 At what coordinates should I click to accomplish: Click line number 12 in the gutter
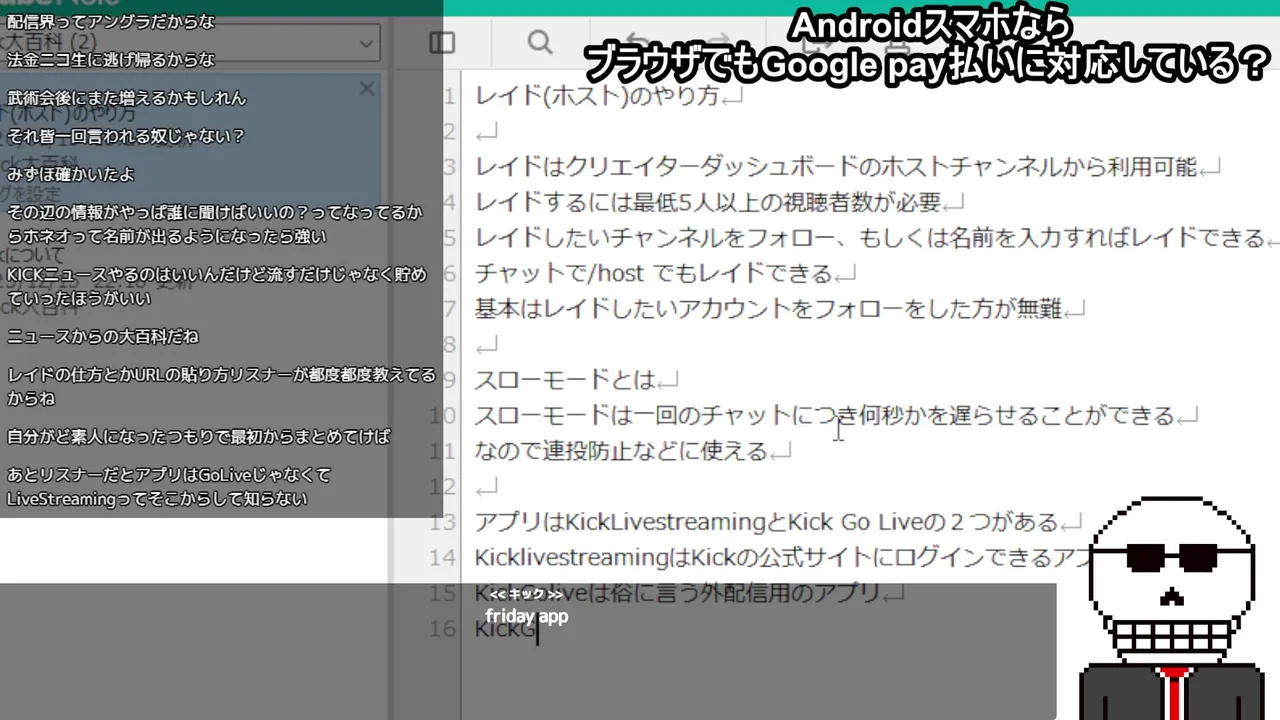click(x=442, y=487)
